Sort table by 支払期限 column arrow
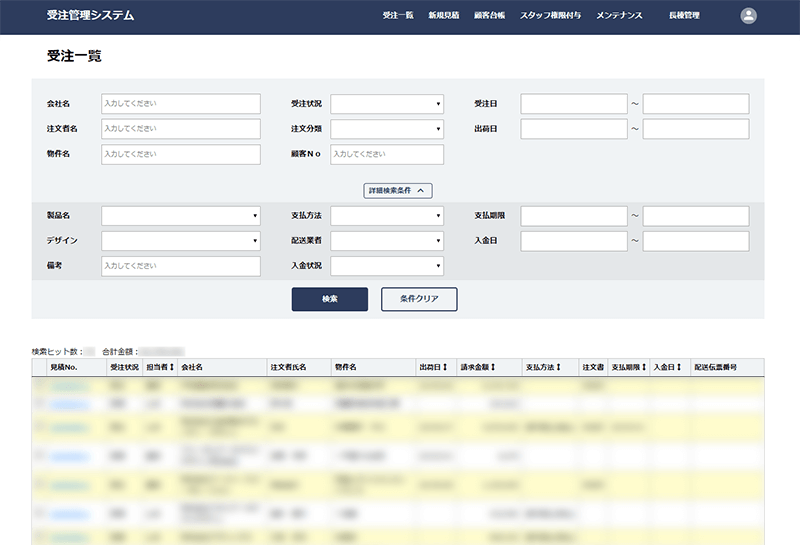Viewport: 800px width, 545px height. click(x=643, y=368)
